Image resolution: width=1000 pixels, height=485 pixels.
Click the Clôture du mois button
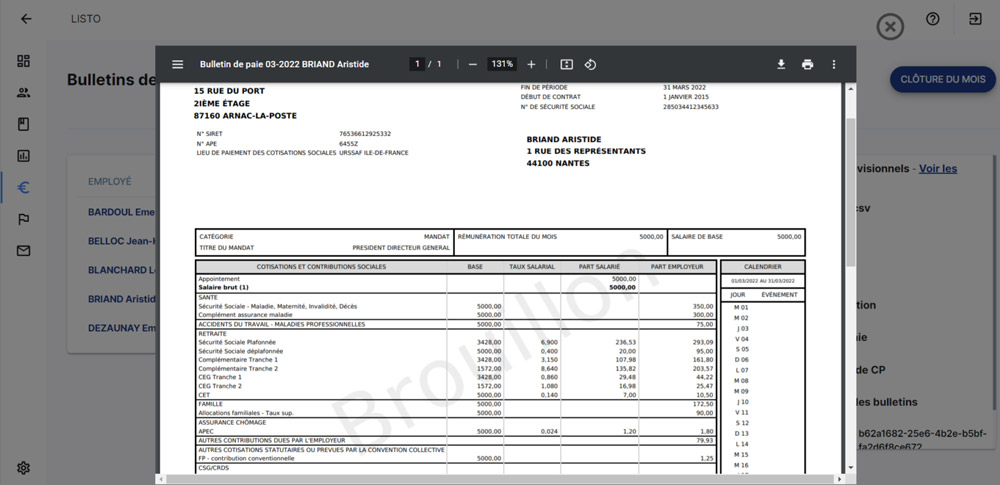pos(942,79)
